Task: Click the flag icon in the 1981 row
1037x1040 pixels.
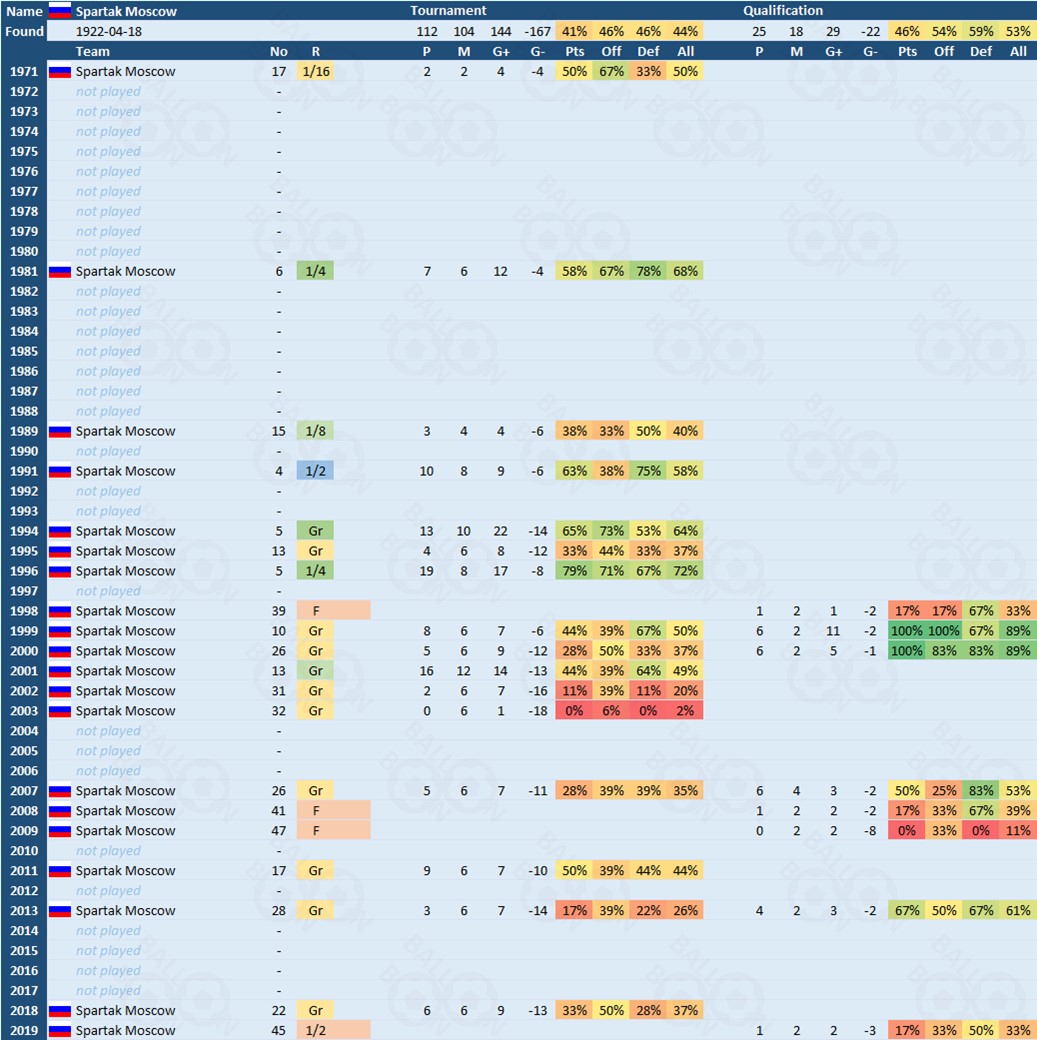Action: [60, 271]
